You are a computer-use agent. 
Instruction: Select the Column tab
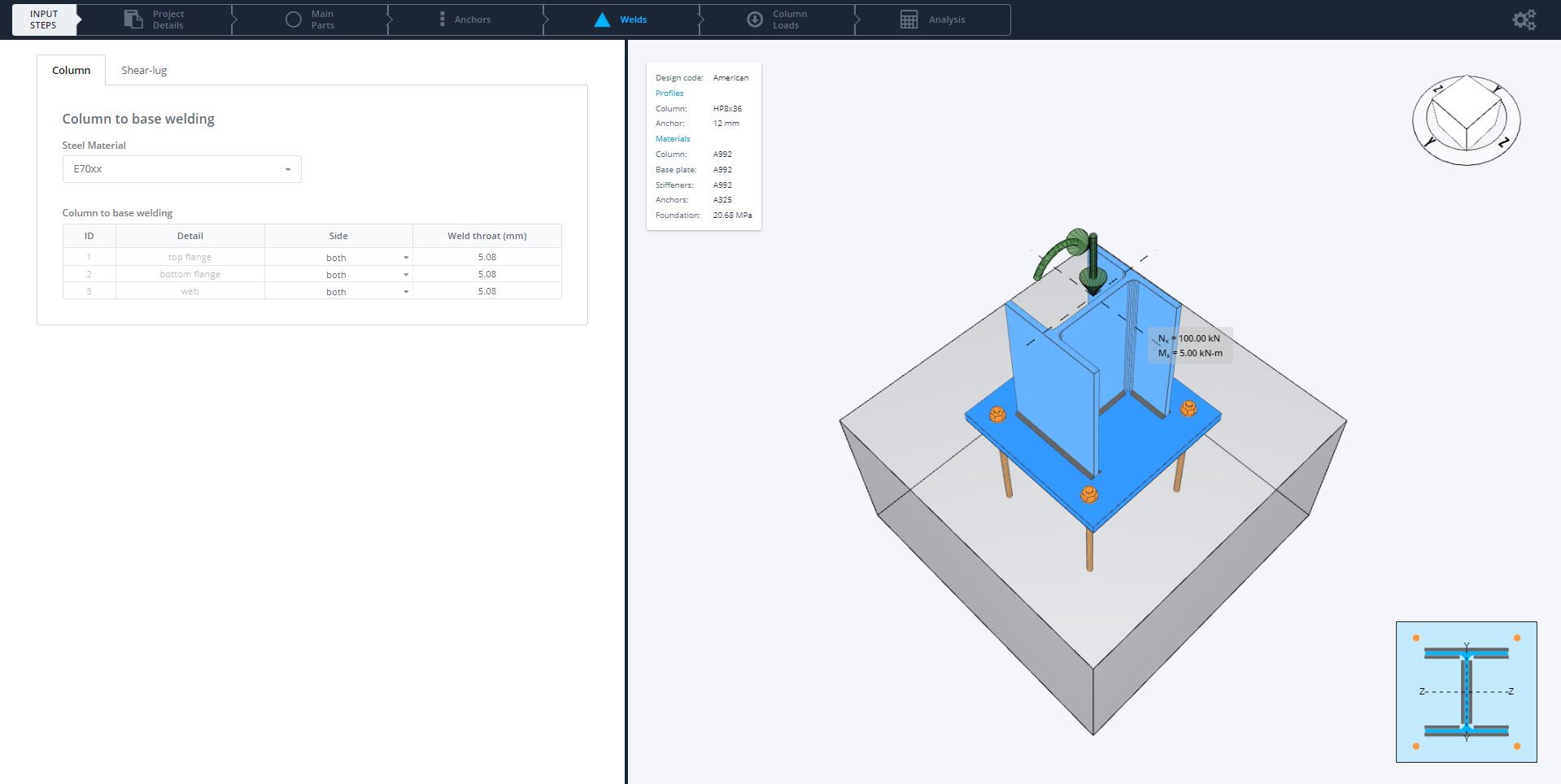[x=71, y=70]
